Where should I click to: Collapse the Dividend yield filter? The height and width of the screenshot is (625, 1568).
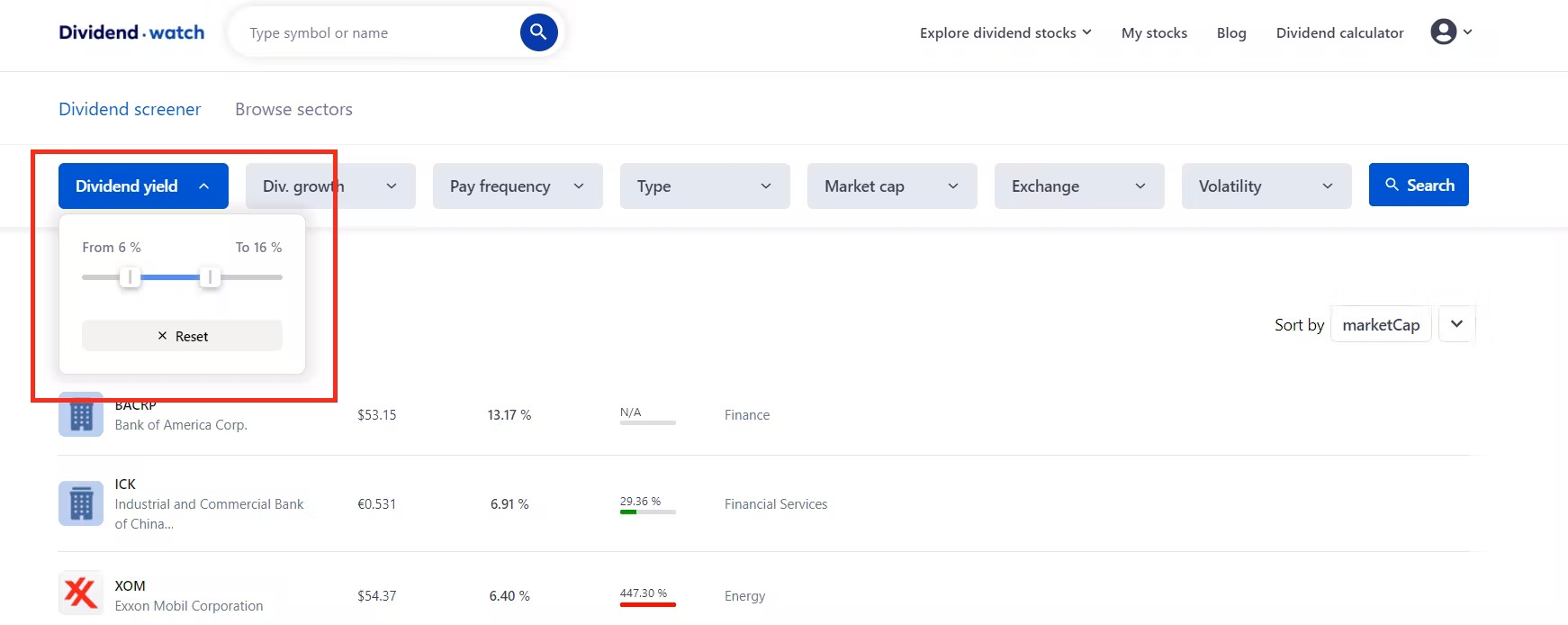click(x=143, y=186)
